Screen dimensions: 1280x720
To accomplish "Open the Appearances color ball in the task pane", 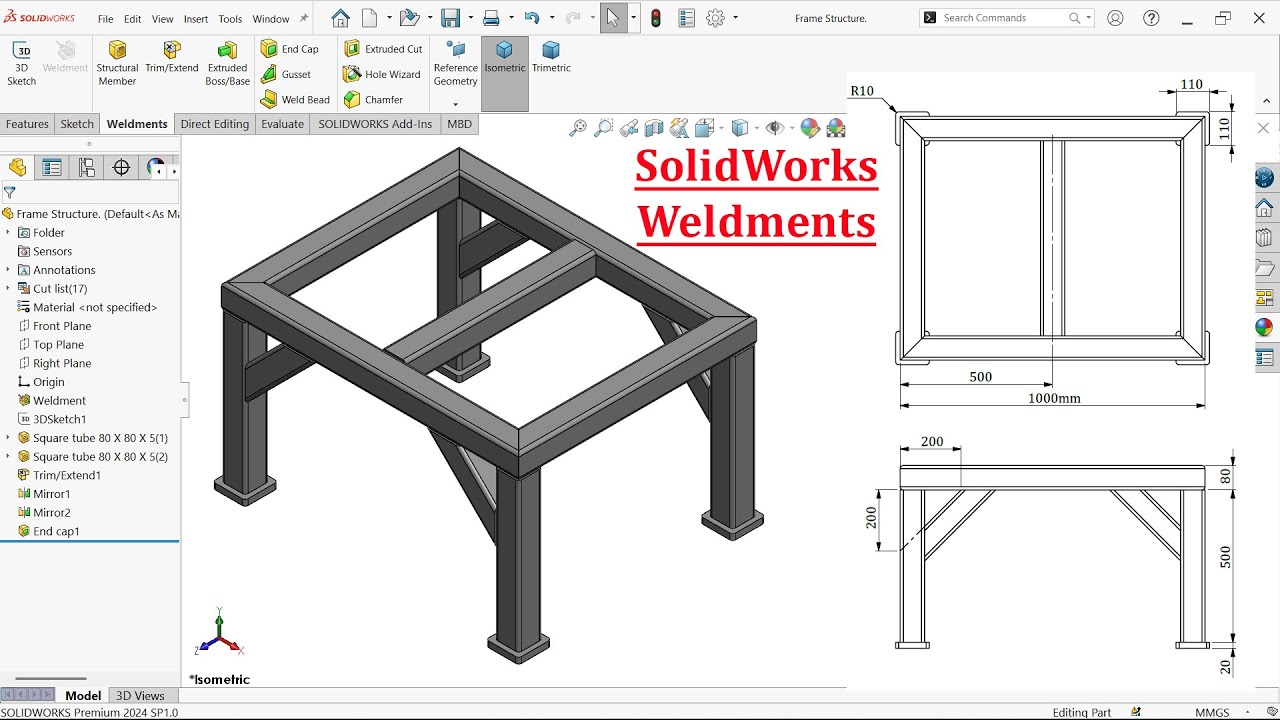I will (1265, 327).
